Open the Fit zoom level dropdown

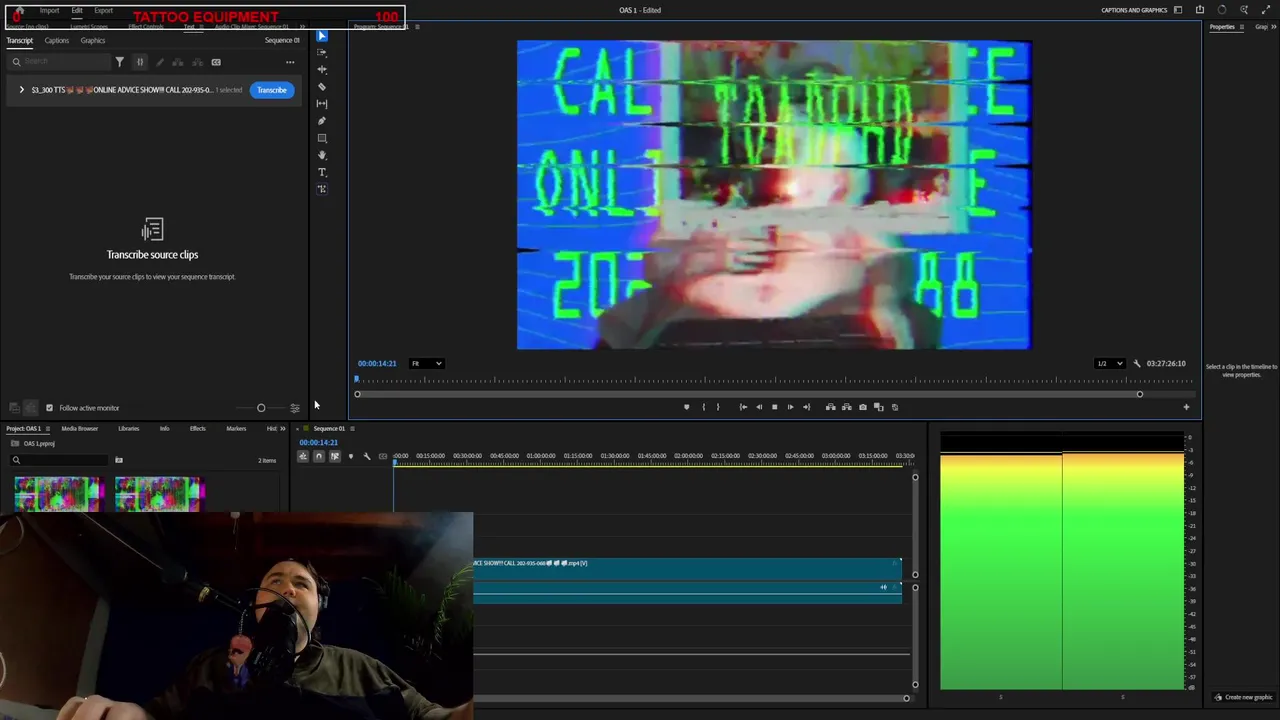click(426, 364)
